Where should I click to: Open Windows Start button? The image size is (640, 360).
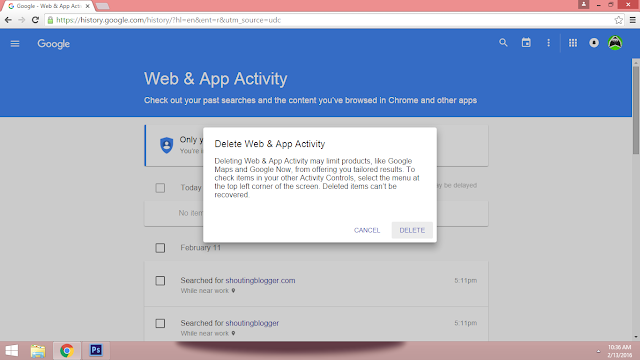[x=11, y=351]
